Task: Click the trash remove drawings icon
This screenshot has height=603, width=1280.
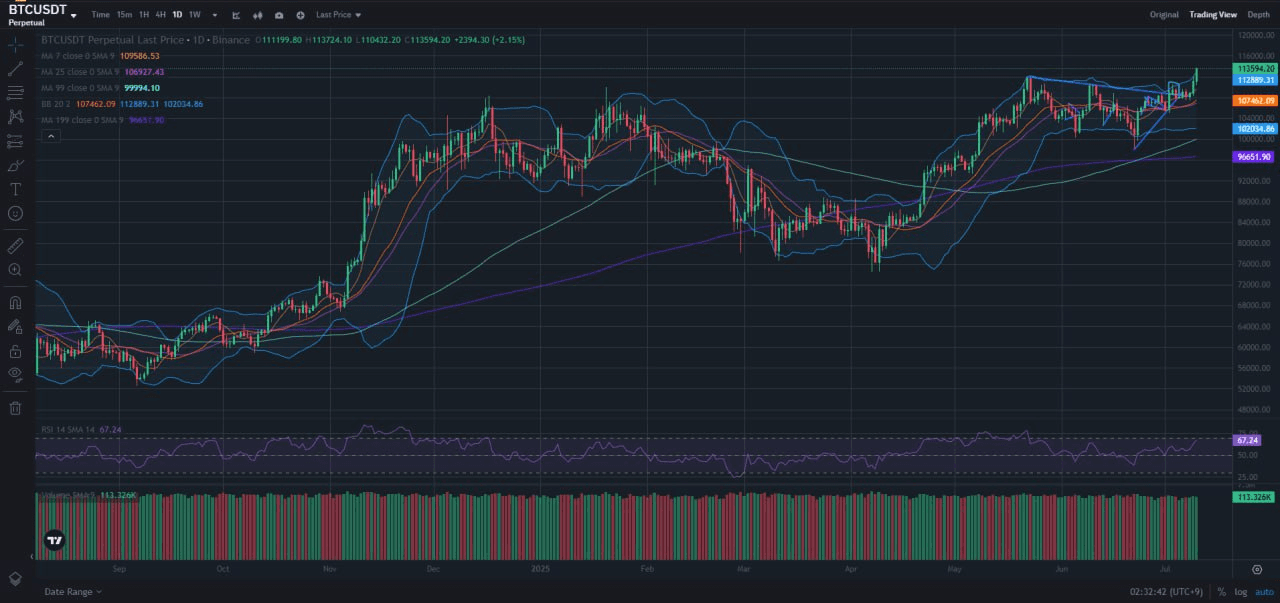Action: pos(15,408)
